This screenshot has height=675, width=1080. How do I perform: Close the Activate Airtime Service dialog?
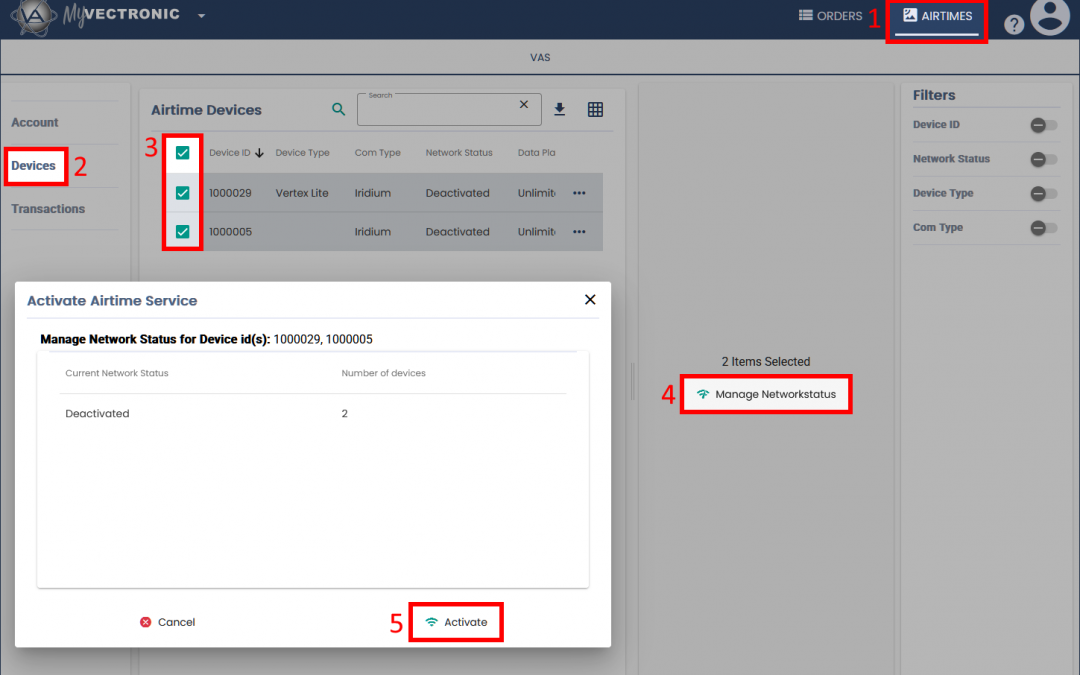click(590, 300)
